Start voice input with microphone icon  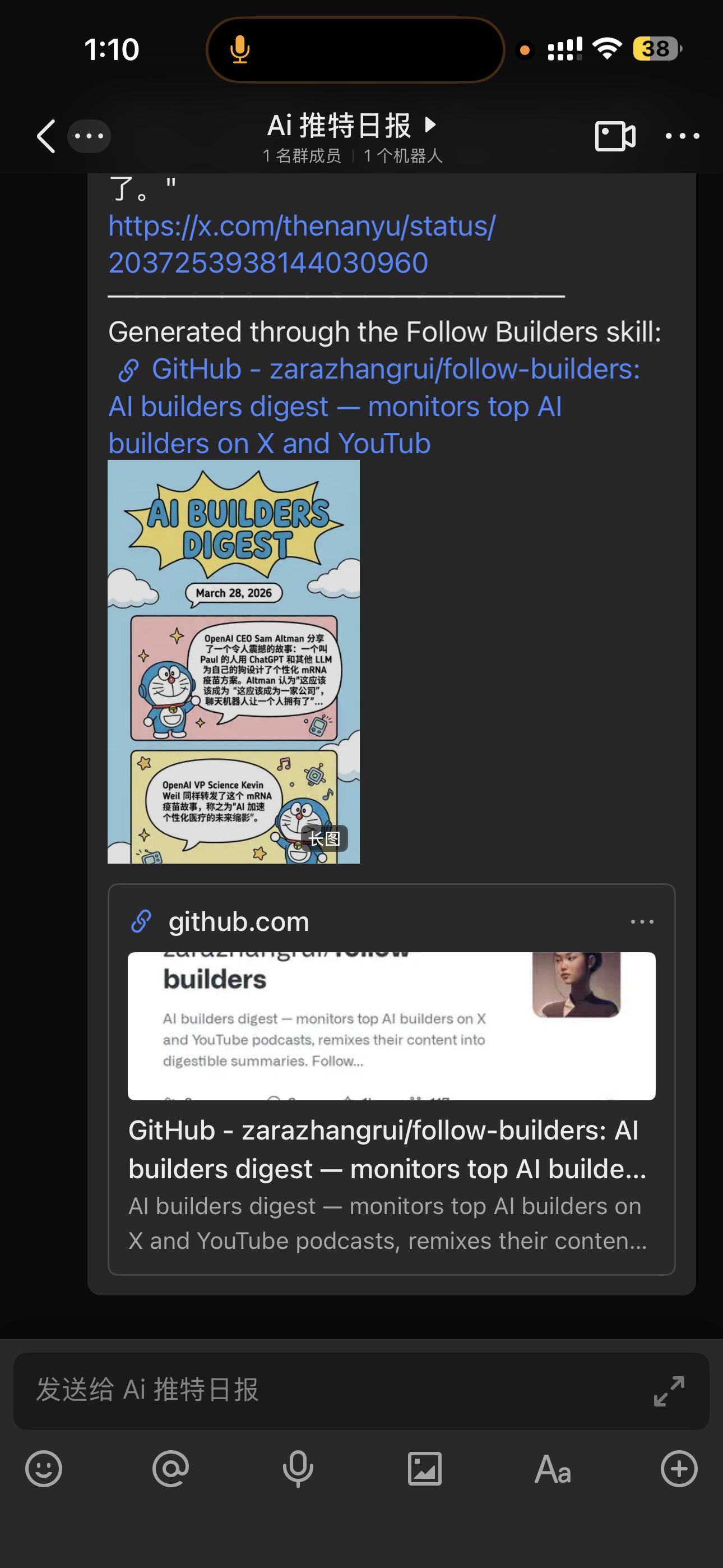point(298,1469)
